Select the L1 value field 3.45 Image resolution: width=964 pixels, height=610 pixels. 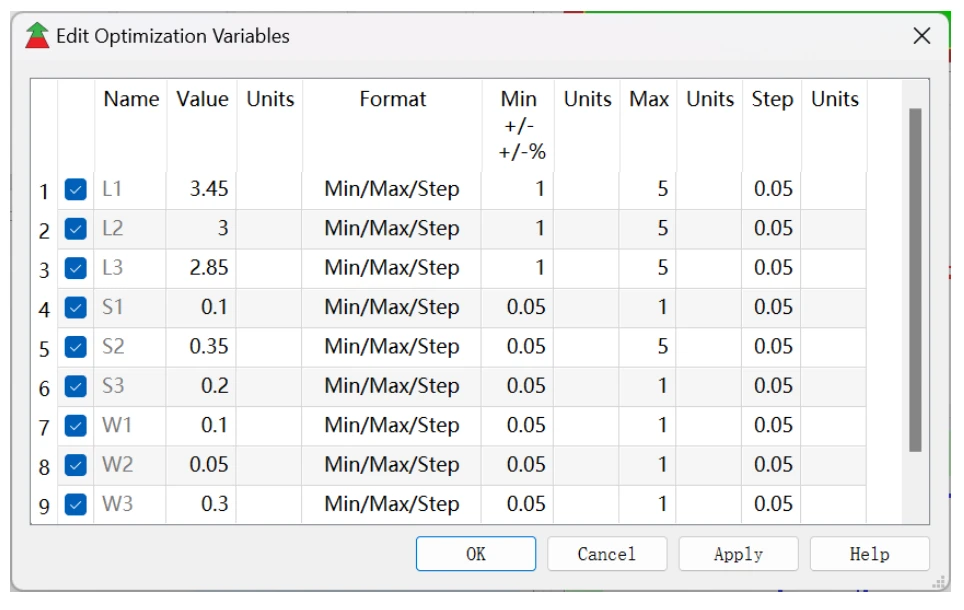pyautogui.click(x=202, y=189)
